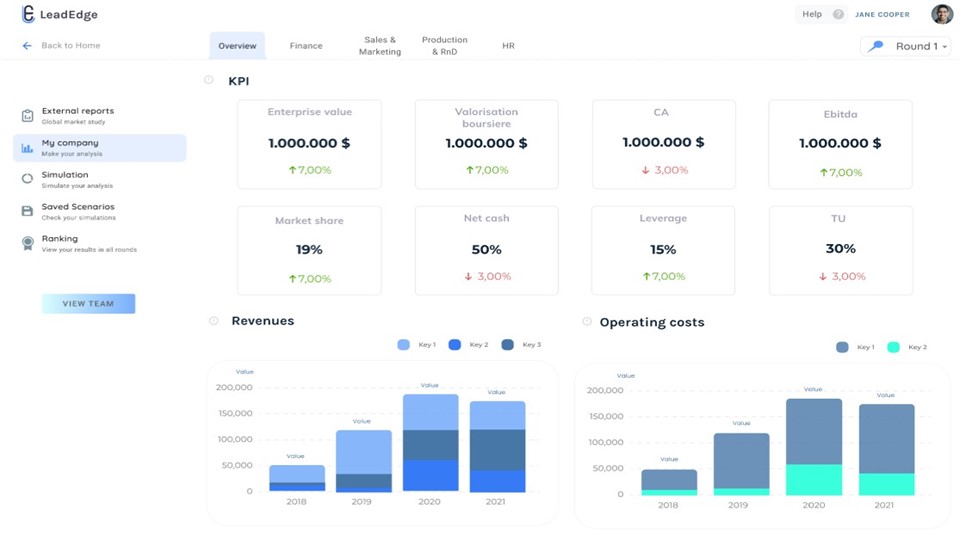Viewport: 960px width, 540px height.
Task: Go to the HR tab
Action: pos(508,46)
